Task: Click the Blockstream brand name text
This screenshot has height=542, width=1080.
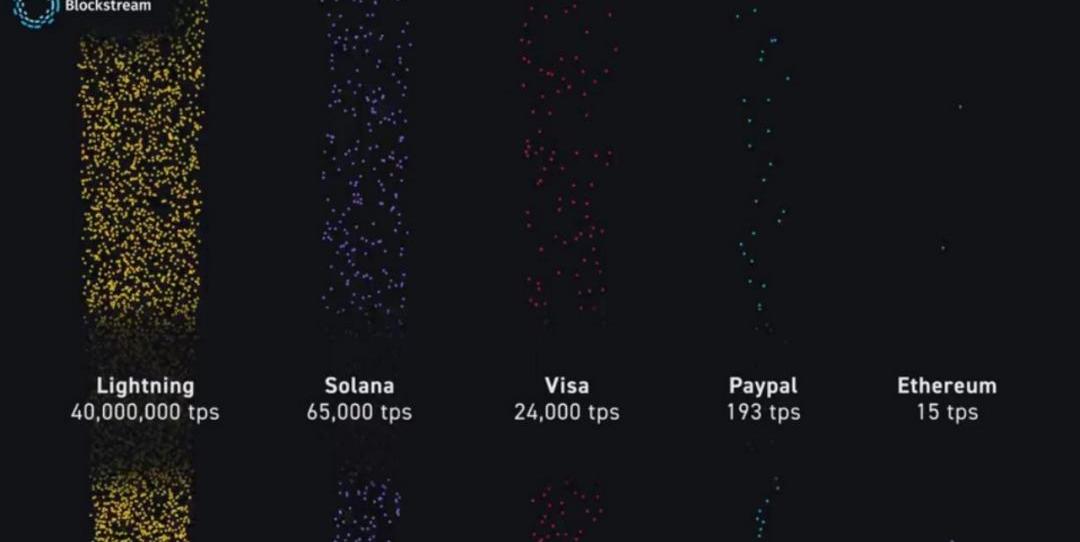Action: click(108, 6)
